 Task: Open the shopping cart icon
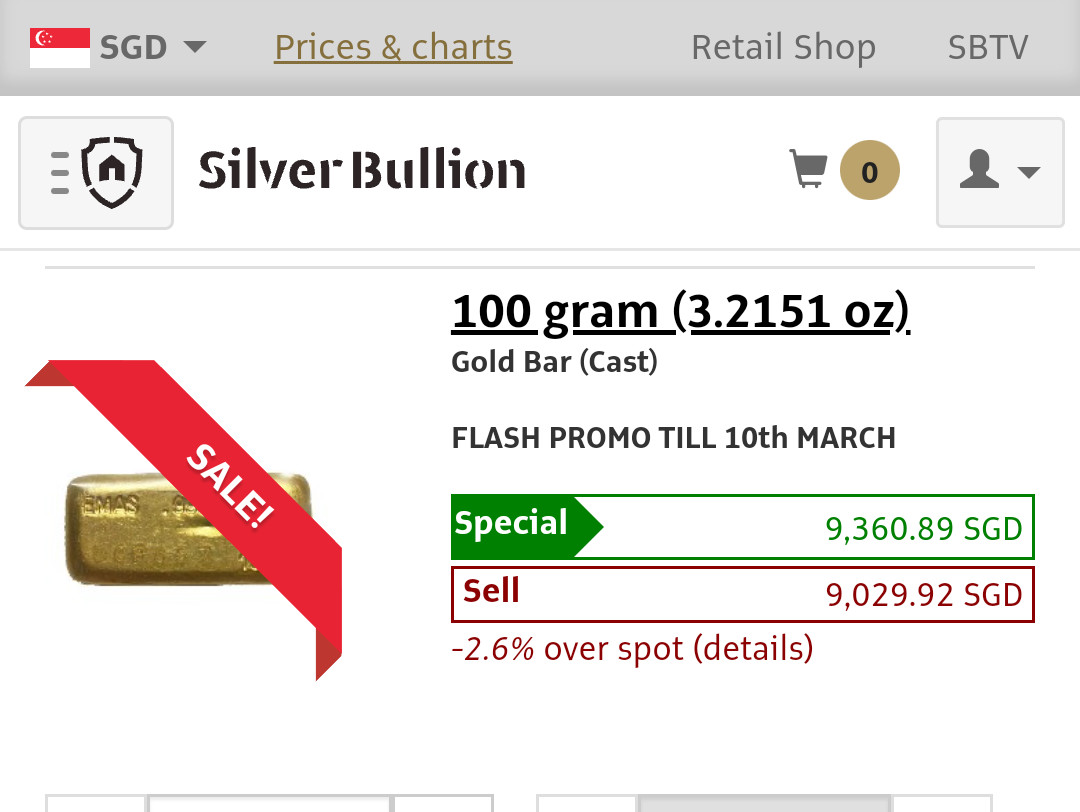tap(809, 170)
